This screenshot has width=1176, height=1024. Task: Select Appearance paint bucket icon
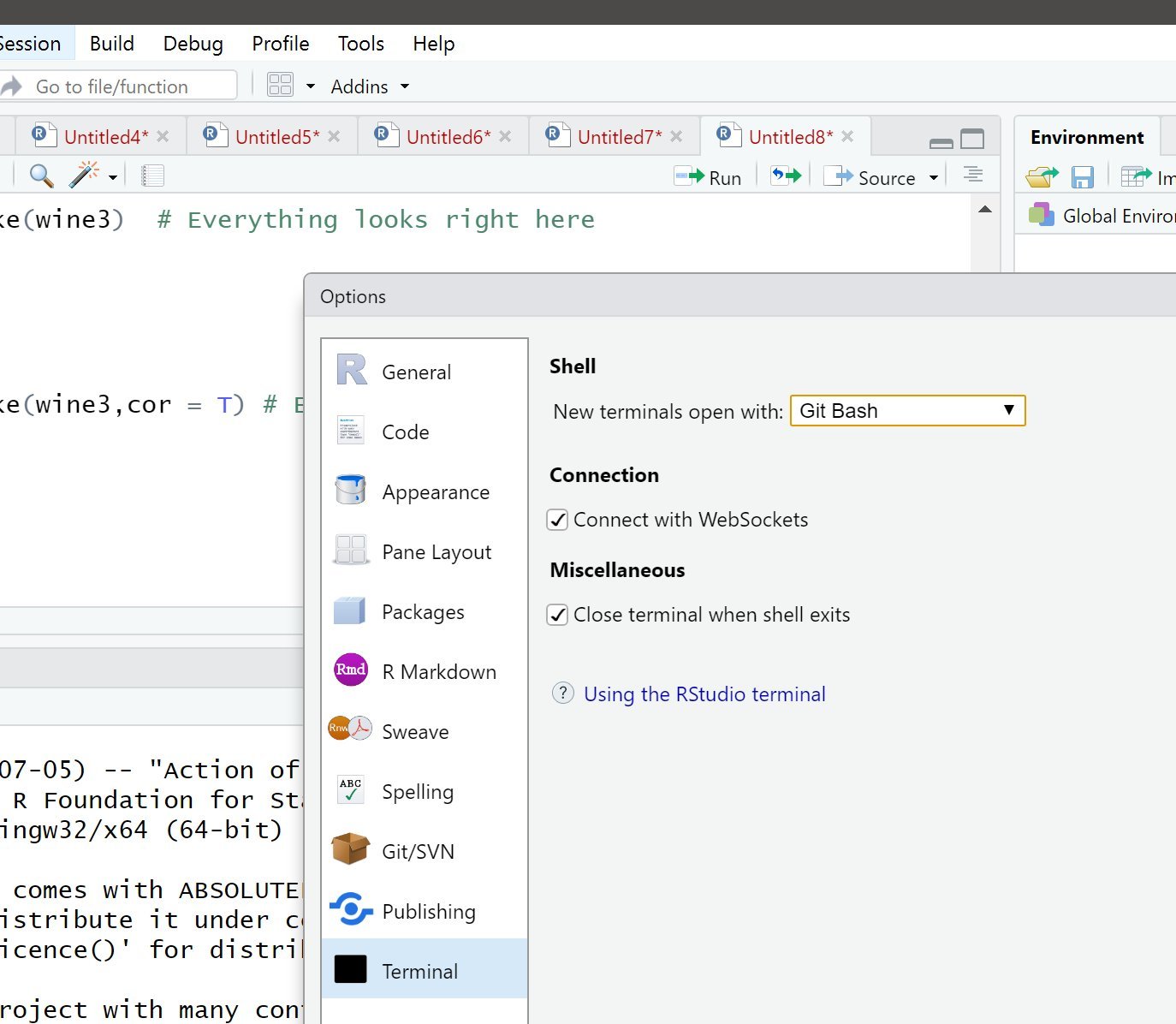click(x=351, y=491)
